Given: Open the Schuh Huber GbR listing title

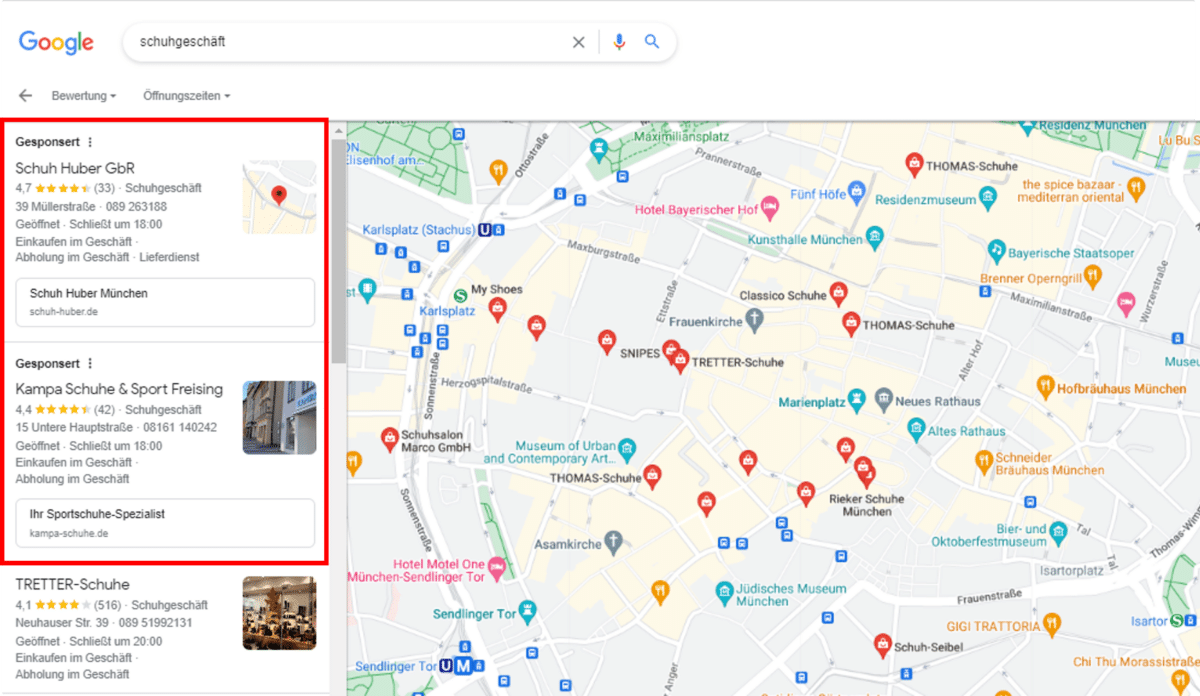Looking at the screenshot, I should point(75,168).
